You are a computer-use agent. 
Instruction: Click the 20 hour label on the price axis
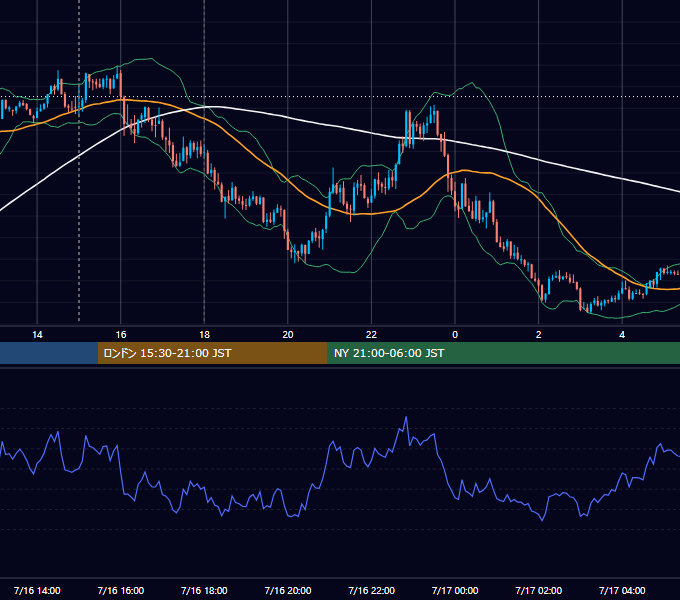click(x=288, y=335)
